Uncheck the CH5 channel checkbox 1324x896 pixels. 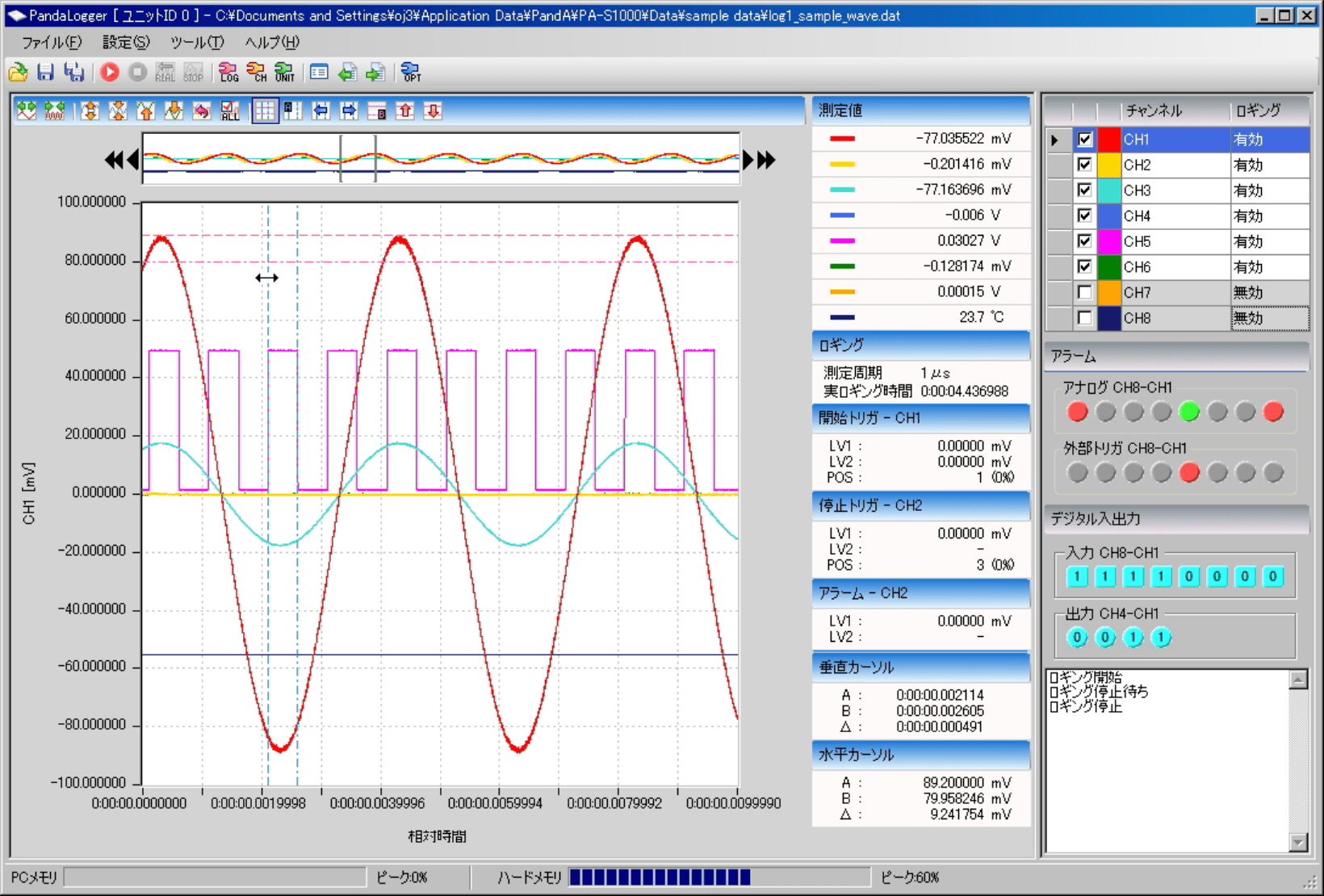click(1085, 241)
